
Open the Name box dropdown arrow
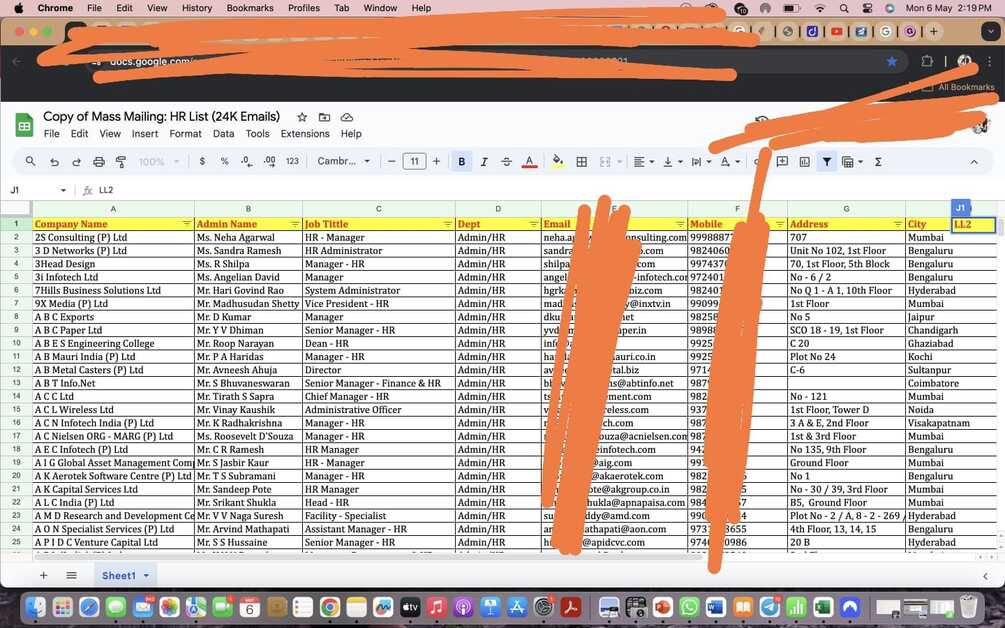tap(63, 190)
